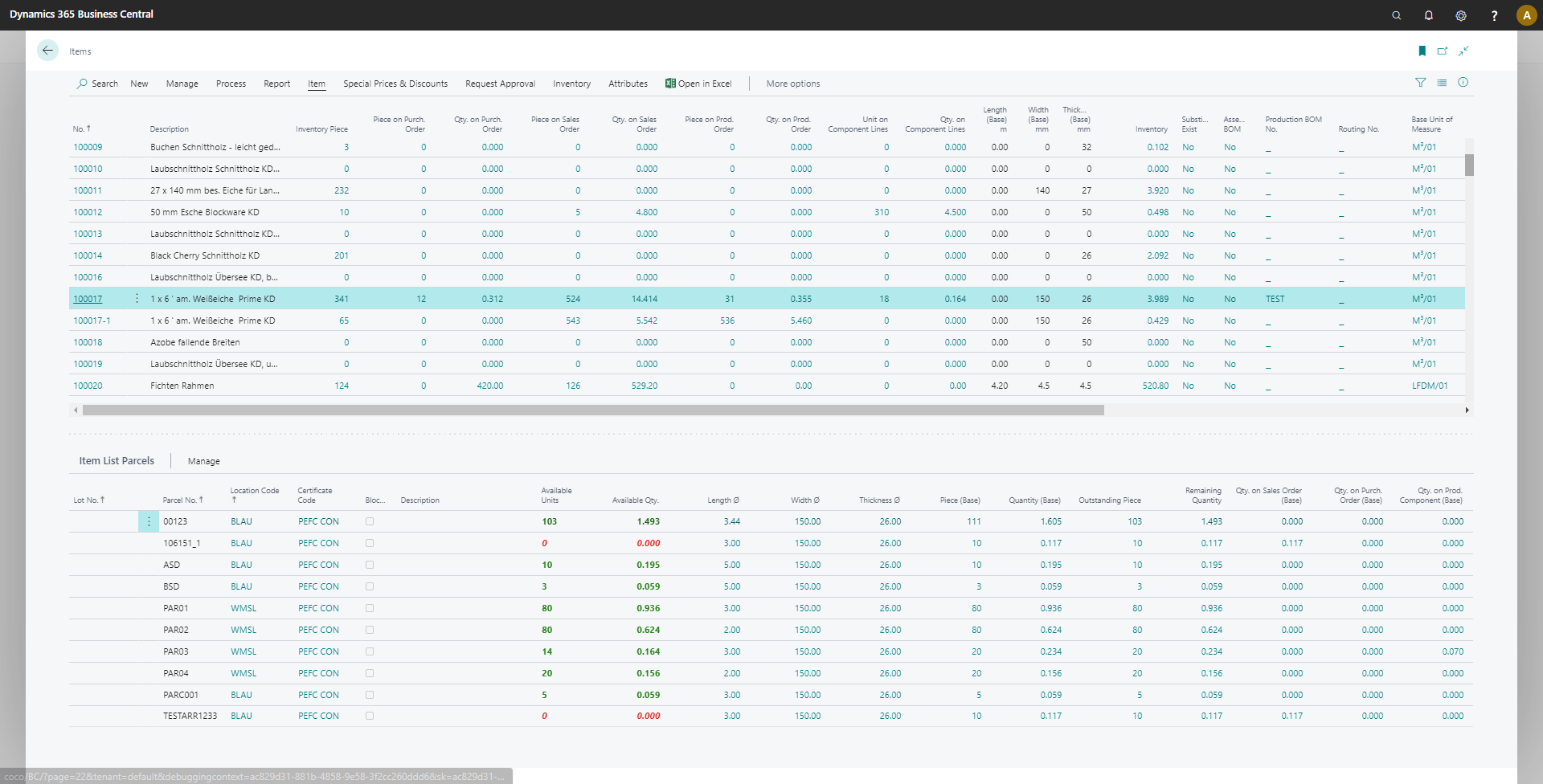Open item number 100017 link

click(x=88, y=299)
